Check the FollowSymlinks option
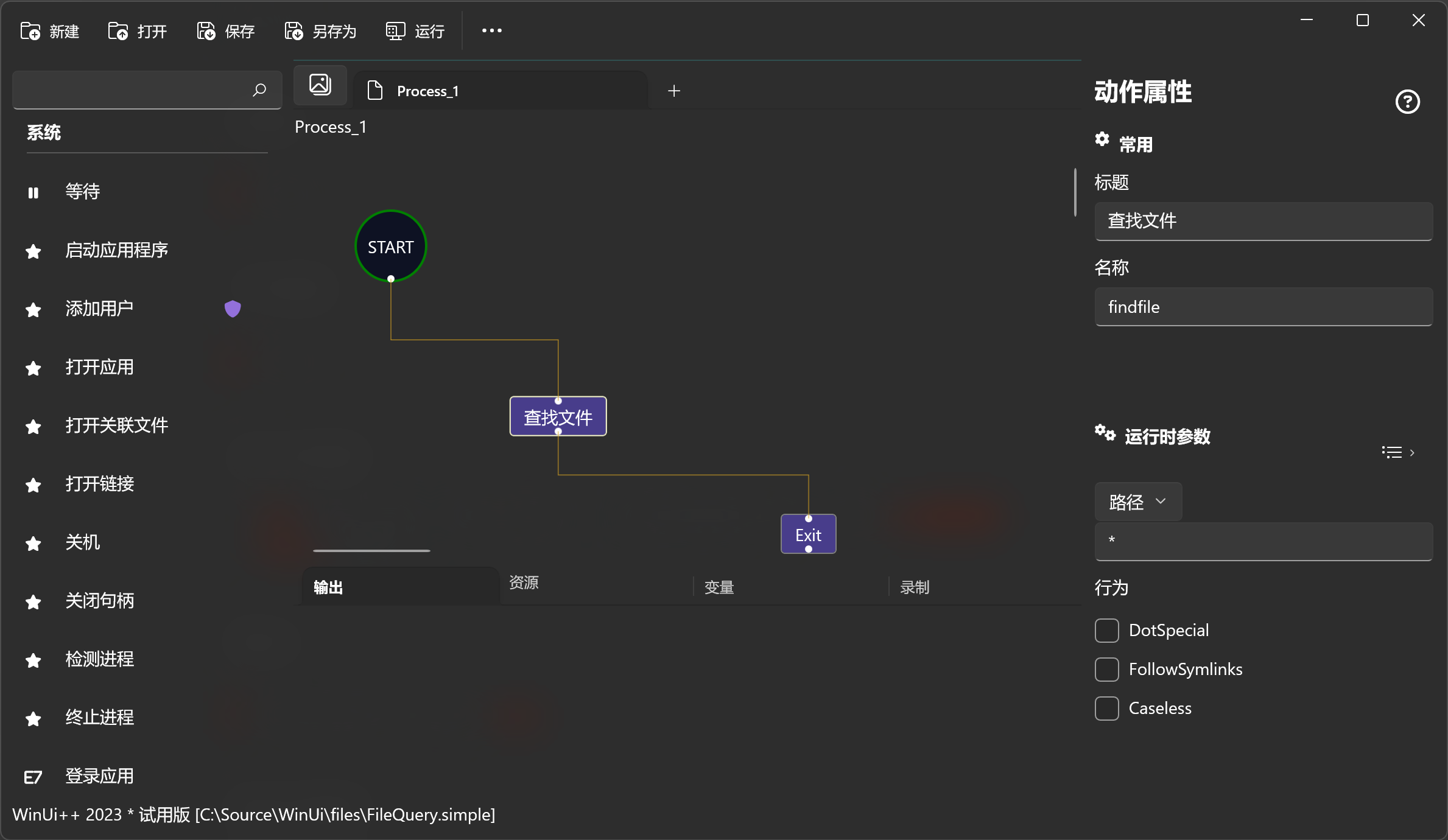Viewport: 1448px width, 840px height. click(x=1106, y=670)
